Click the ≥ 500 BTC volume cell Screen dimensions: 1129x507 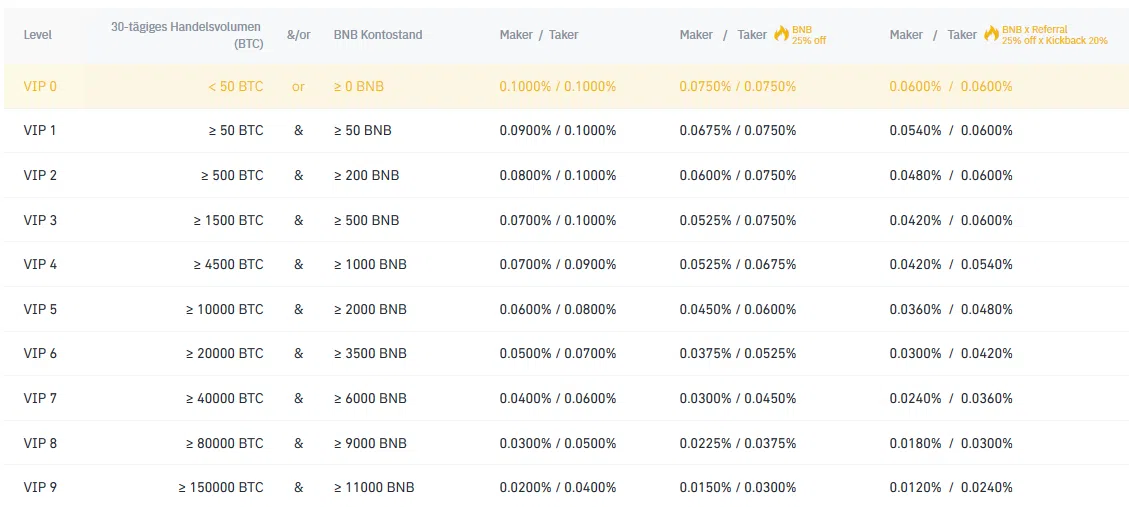[232, 176]
